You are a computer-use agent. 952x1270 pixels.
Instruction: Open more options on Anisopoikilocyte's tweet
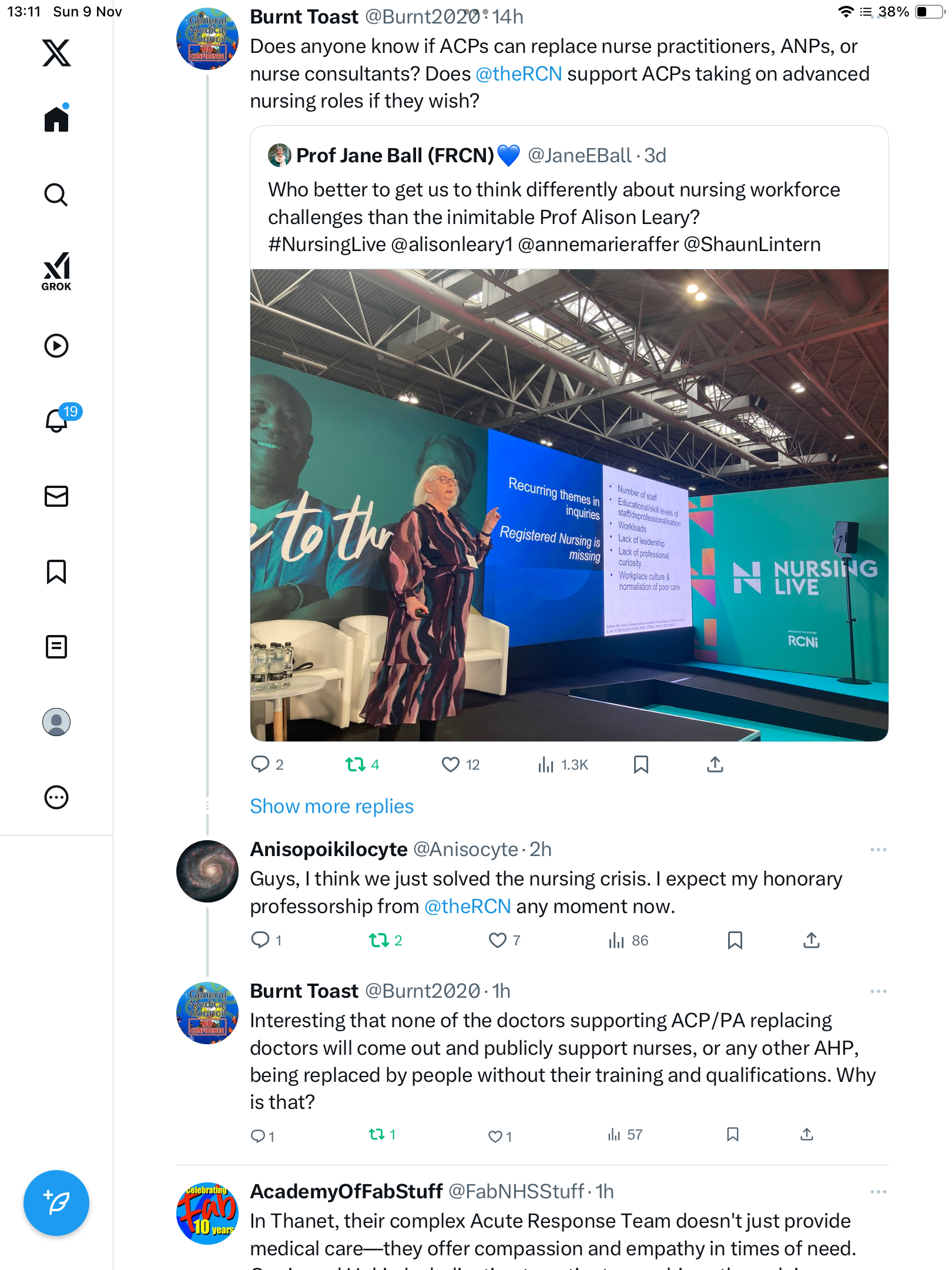[878, 850]
